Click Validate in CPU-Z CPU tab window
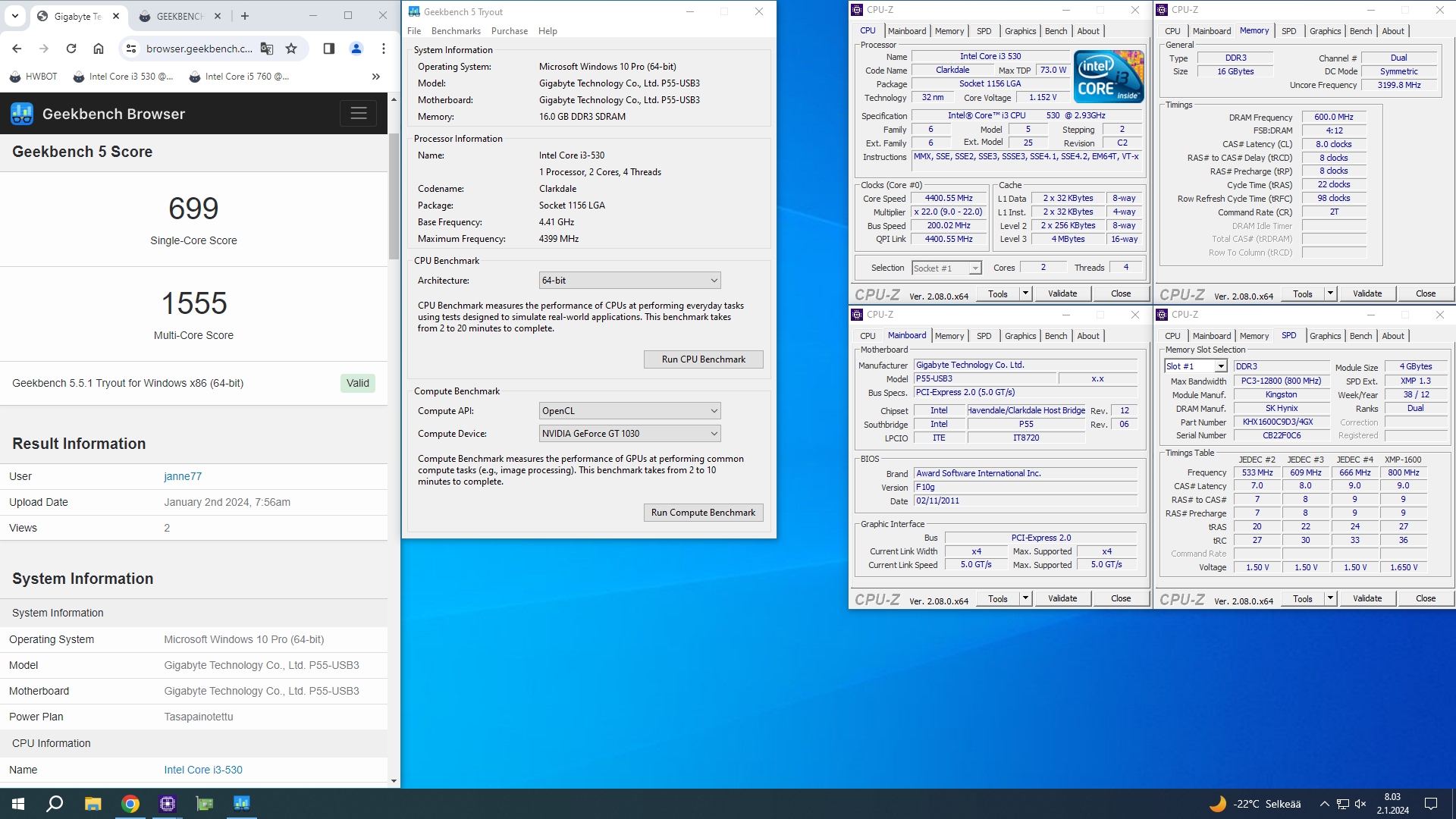 1062,293
